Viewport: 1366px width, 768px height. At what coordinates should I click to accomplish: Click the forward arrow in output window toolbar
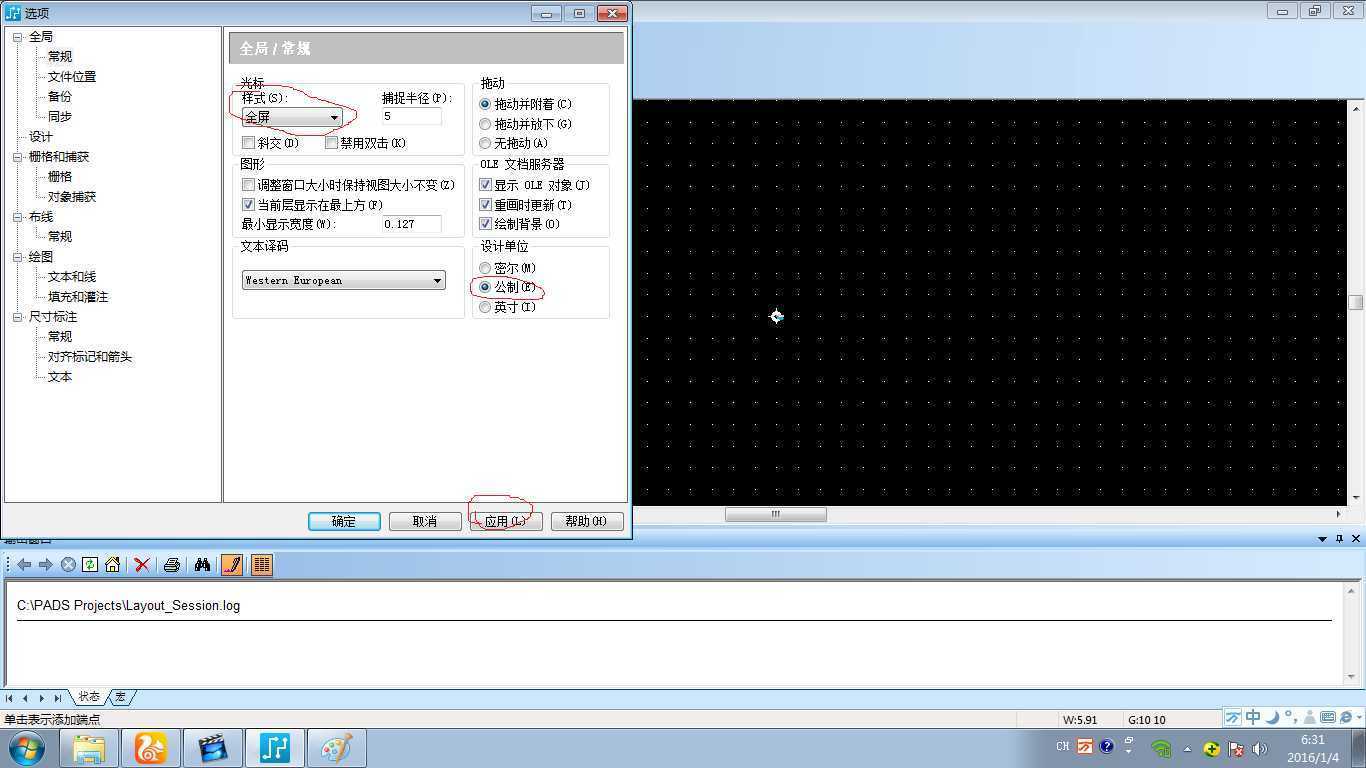pos(45,565)
